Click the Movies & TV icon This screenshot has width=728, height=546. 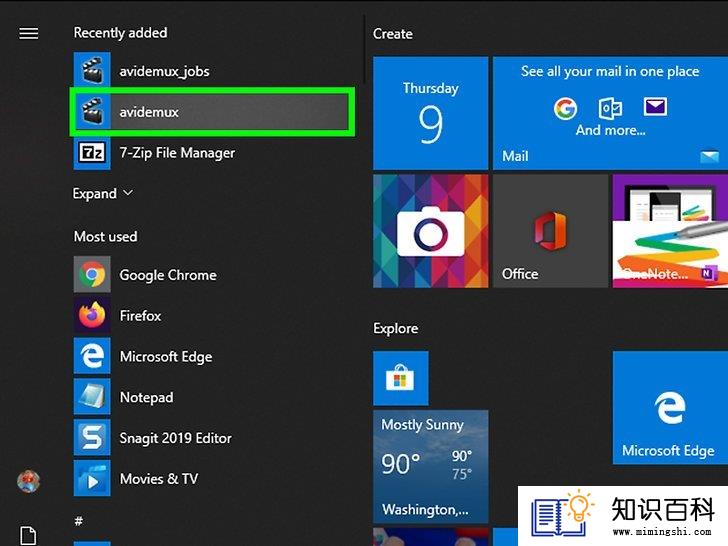pos(92,479)
